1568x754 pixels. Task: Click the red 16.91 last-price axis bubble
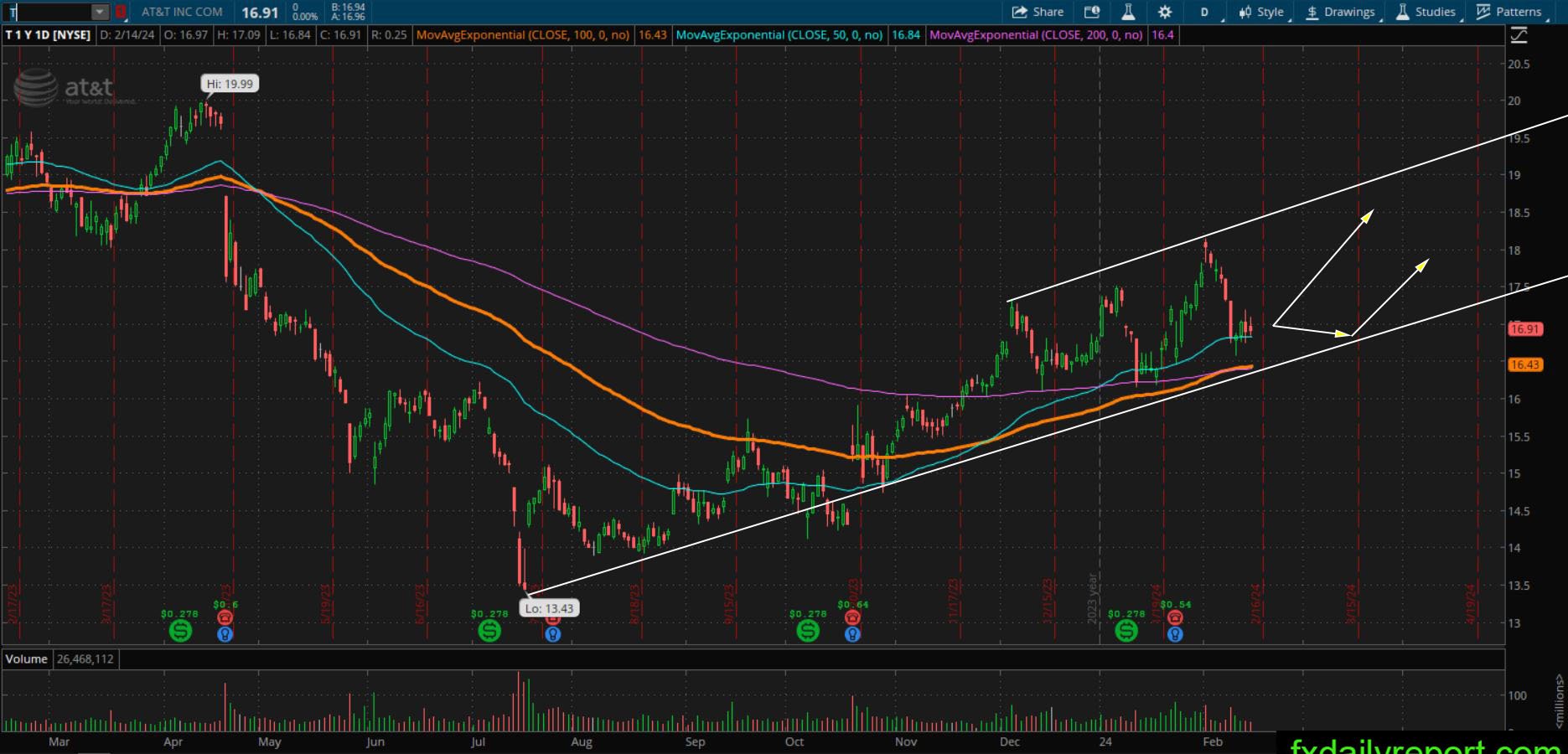(1525, 329)
